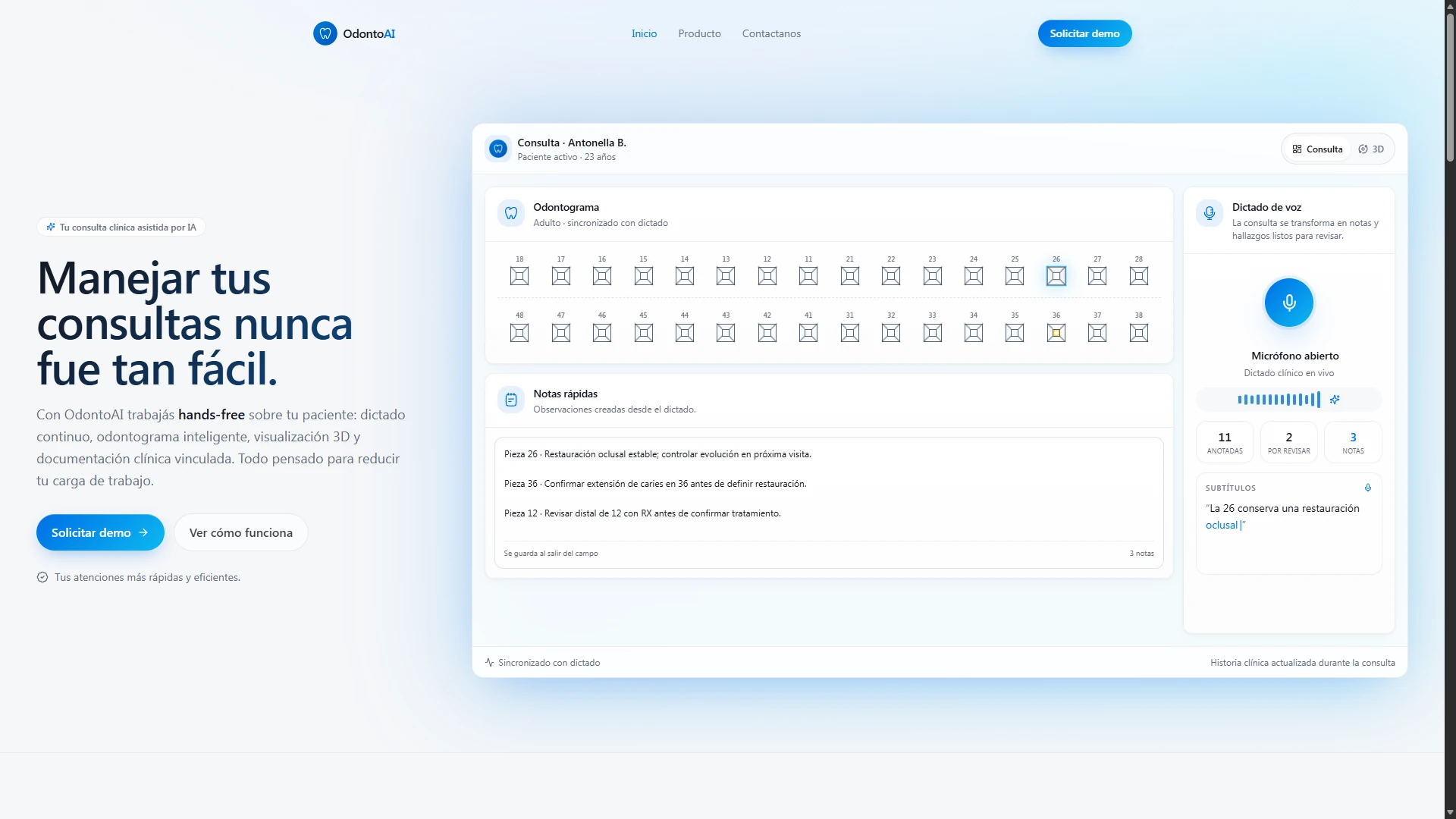Click the Odontograma tooth panel icon

511,214
